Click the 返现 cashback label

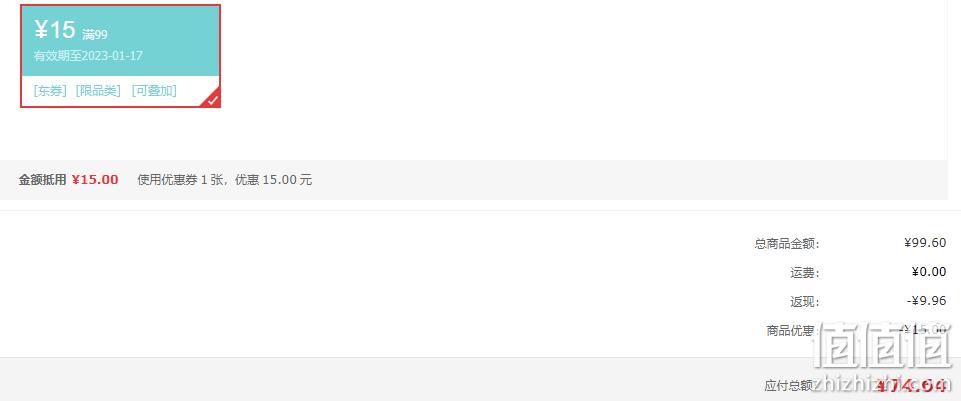tap(805, 302)
